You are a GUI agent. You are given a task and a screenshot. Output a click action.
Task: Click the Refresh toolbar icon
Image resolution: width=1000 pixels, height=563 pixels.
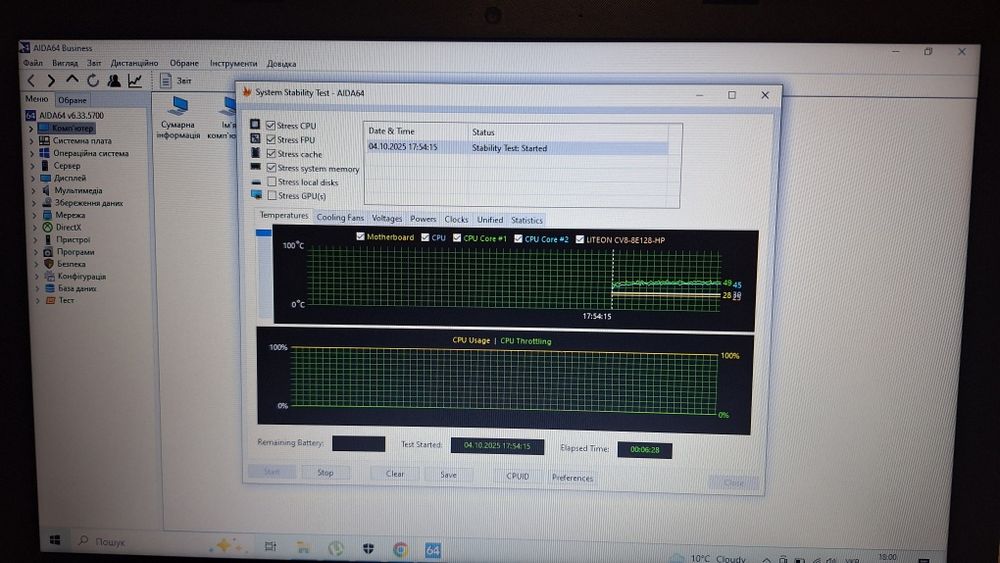(x=93, y=80)
